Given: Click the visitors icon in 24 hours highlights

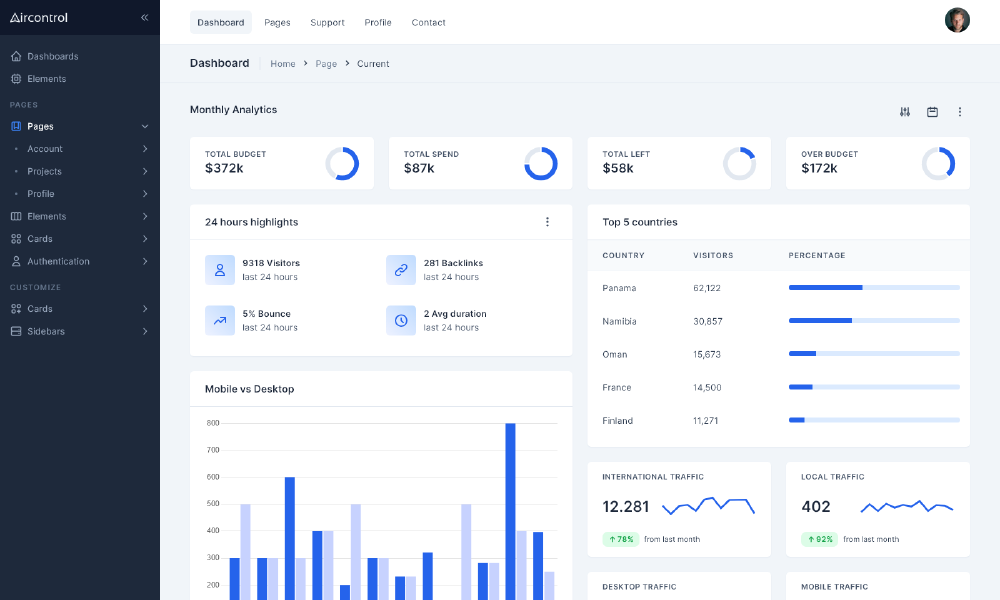Looking at the screenshot, I should click(x=220, y=269).
